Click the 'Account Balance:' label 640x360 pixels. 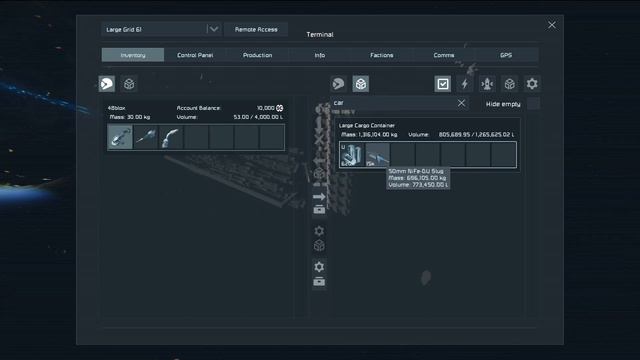(199, 108)
